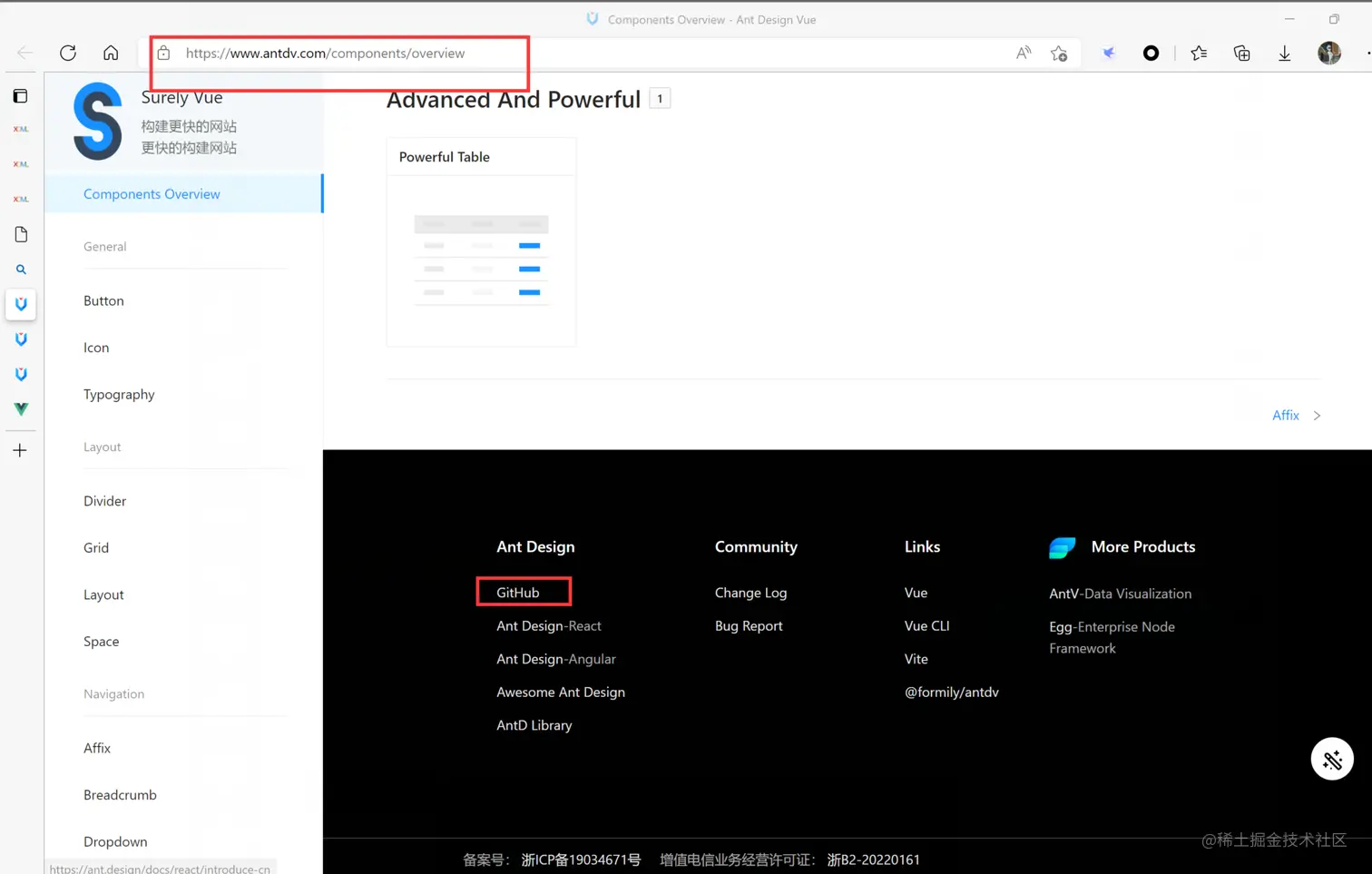Viewport: 1372px width, 874px height.
Task: Open the Powerful Table card
Action: tap(481, 242)
